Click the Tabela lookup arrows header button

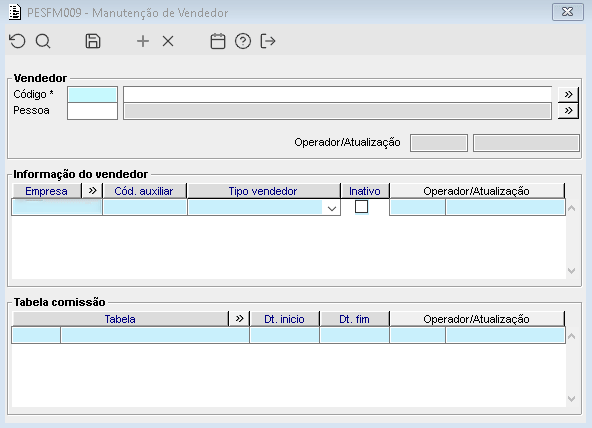pos(239,319)
